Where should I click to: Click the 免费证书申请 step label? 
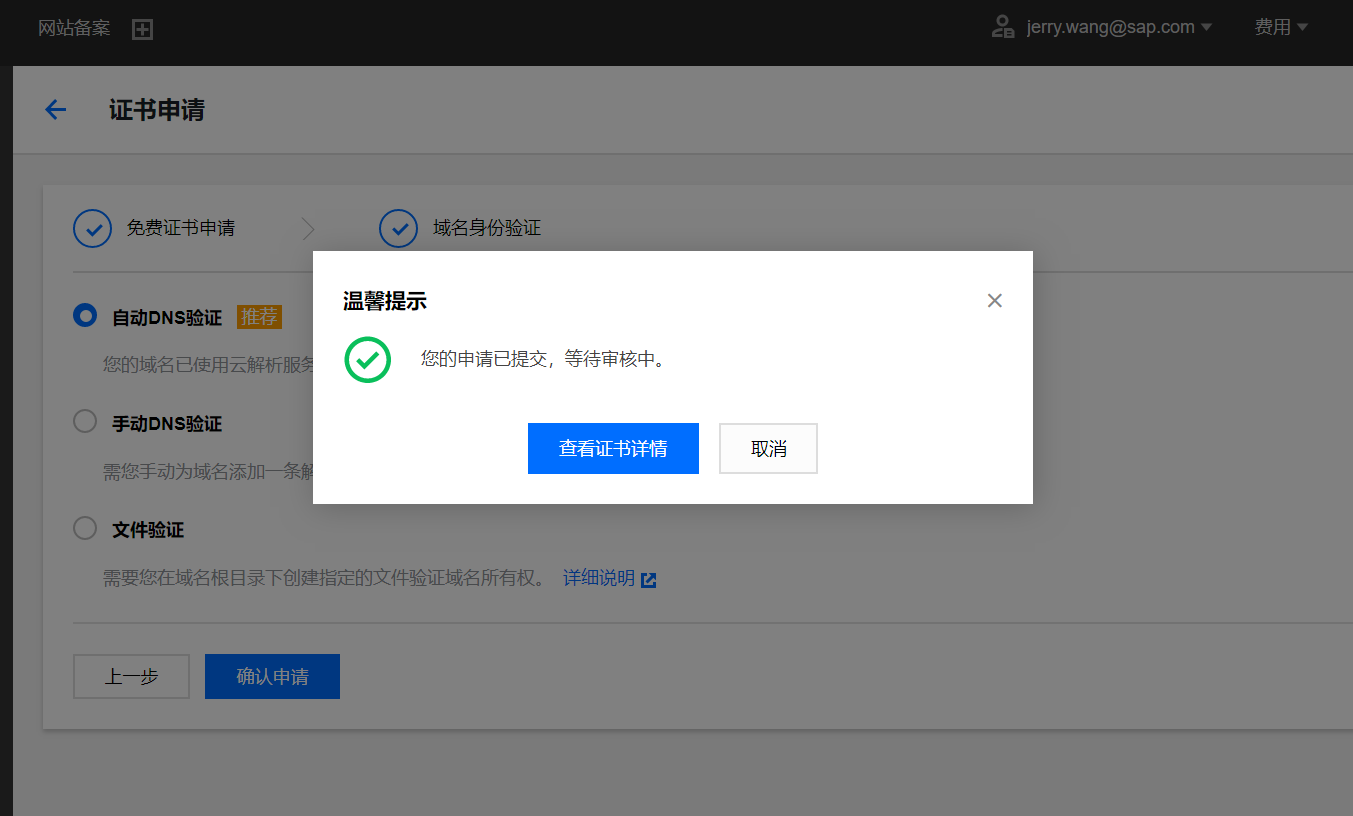[181, 228]
